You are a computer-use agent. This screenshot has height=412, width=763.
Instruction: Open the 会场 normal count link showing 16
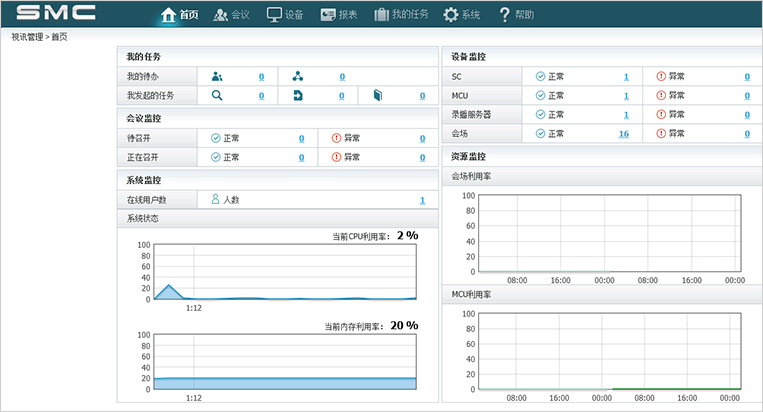pos(624,134)
